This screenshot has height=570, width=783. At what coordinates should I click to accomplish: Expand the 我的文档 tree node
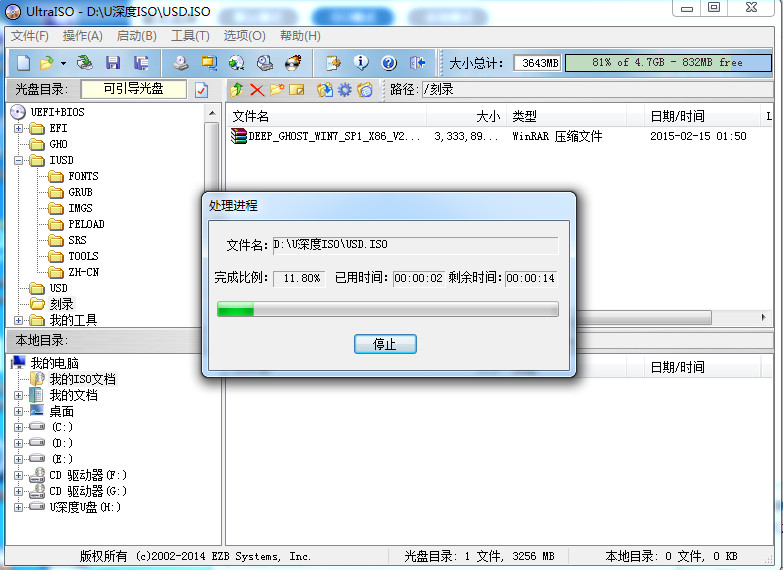click(18, 395)
